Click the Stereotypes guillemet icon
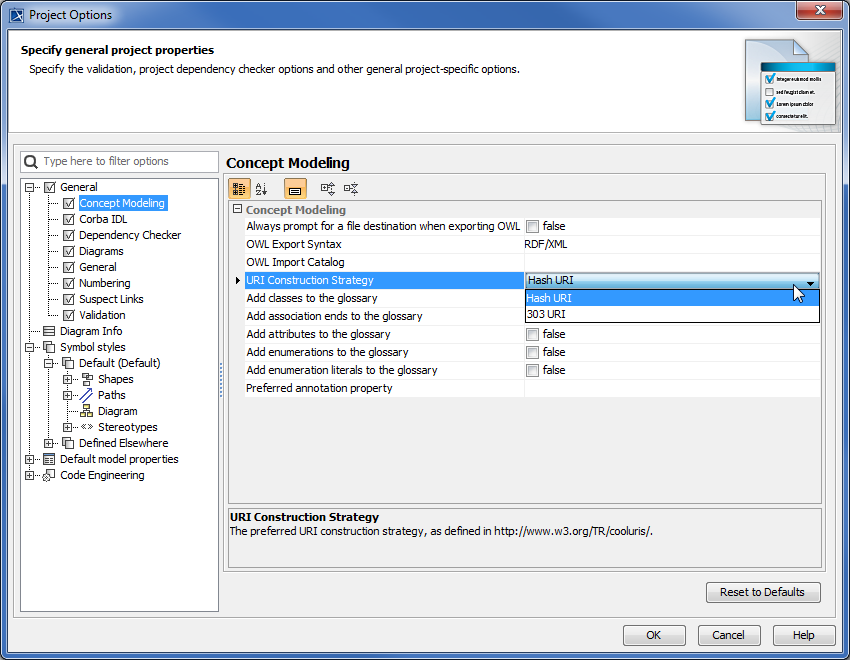Viewport: 850px width, 660px height. click(87, 427)
